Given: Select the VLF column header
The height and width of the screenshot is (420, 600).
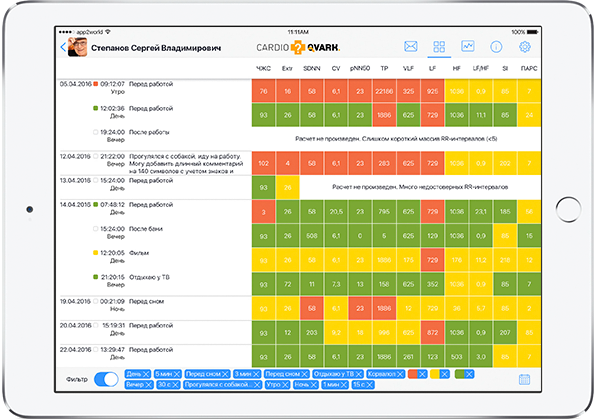Looking at the screenshot, I should tap(408, 68).
